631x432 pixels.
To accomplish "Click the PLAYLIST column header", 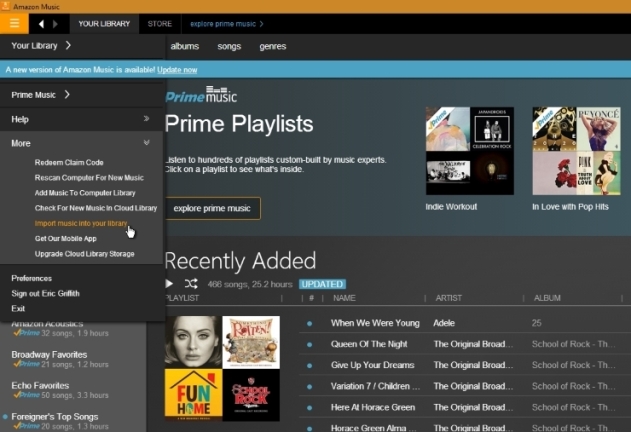I will click(x=182, y=298).
